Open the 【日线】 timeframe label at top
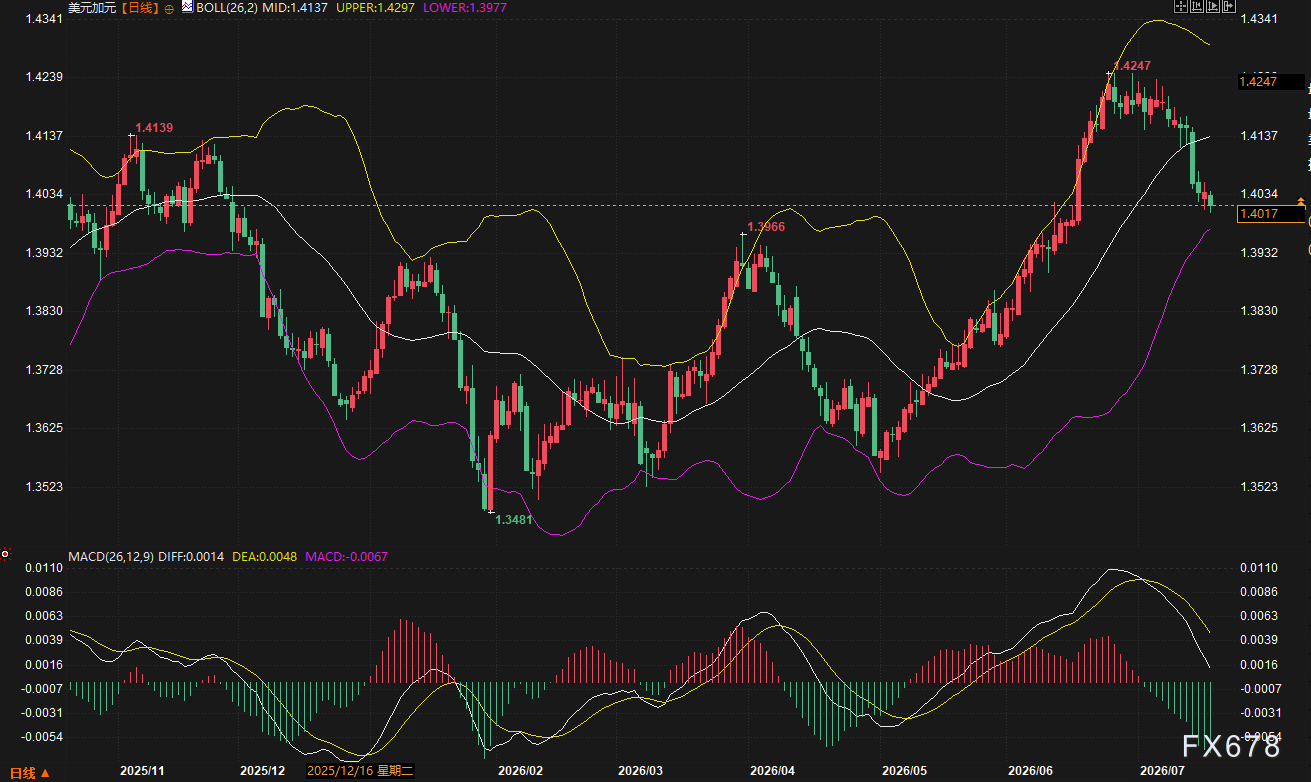The image size is (1311, 782). pos(139,8)
